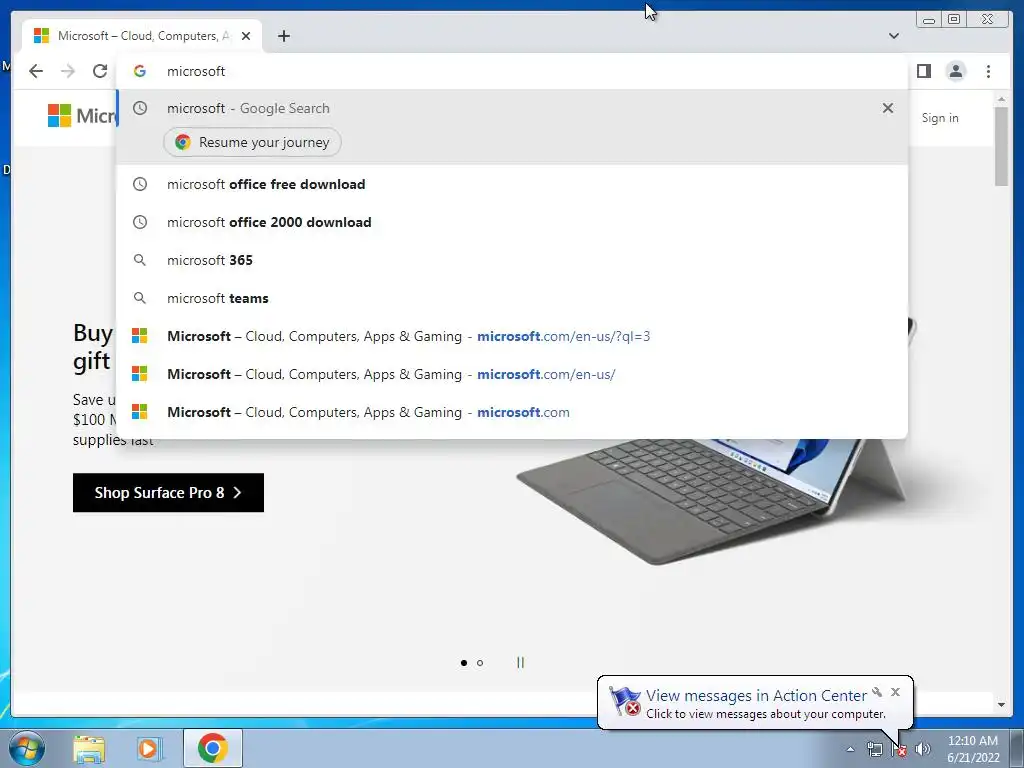Click the wrench icon in the notification balloon
The width and height of the screenshot is (1024, 768).
point(877,692)
